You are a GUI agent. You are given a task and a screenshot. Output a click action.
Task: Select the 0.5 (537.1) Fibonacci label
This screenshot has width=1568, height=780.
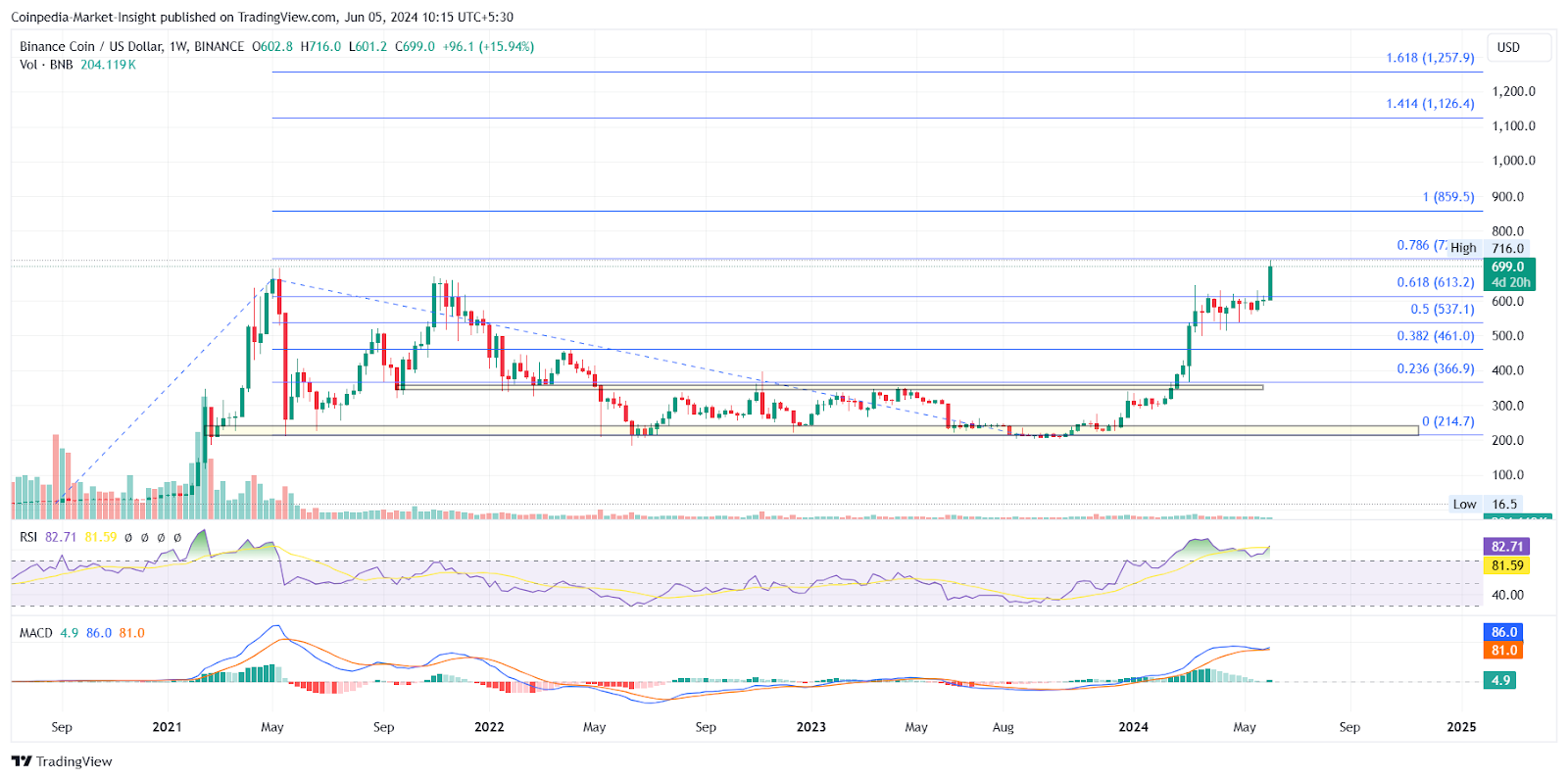[1443, 309]
